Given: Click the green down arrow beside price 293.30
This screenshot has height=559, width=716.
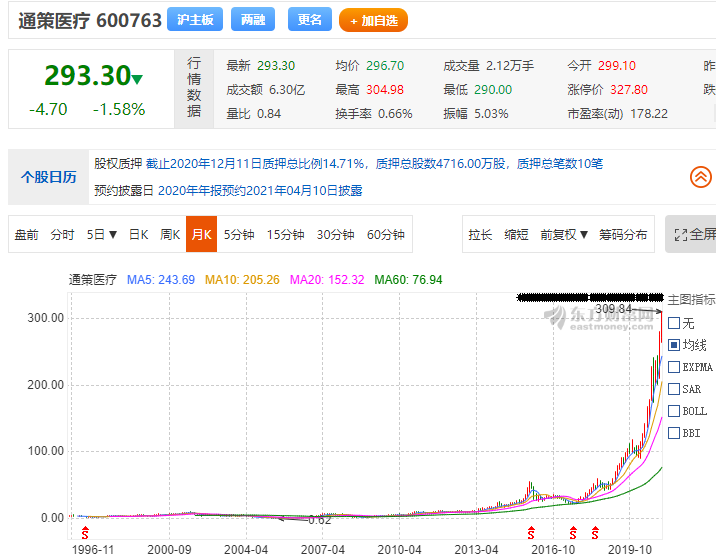Looking at the screenshot, I should 137,79.
